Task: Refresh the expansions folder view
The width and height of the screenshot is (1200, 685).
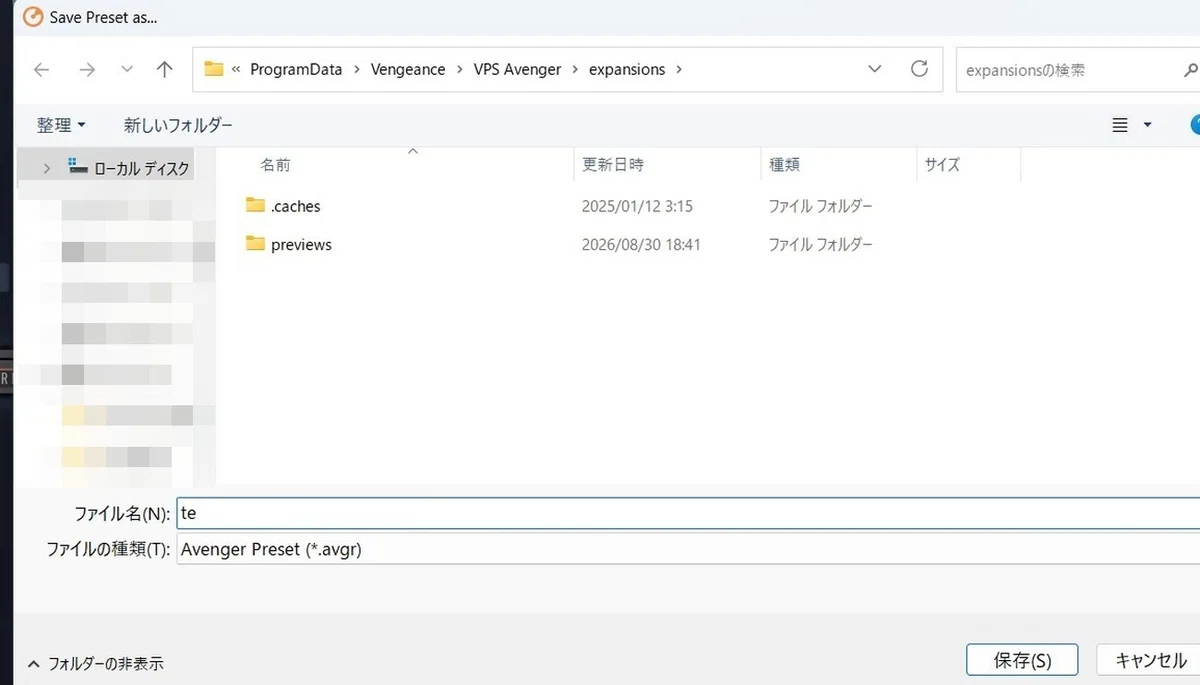Action: coord(919,69)
